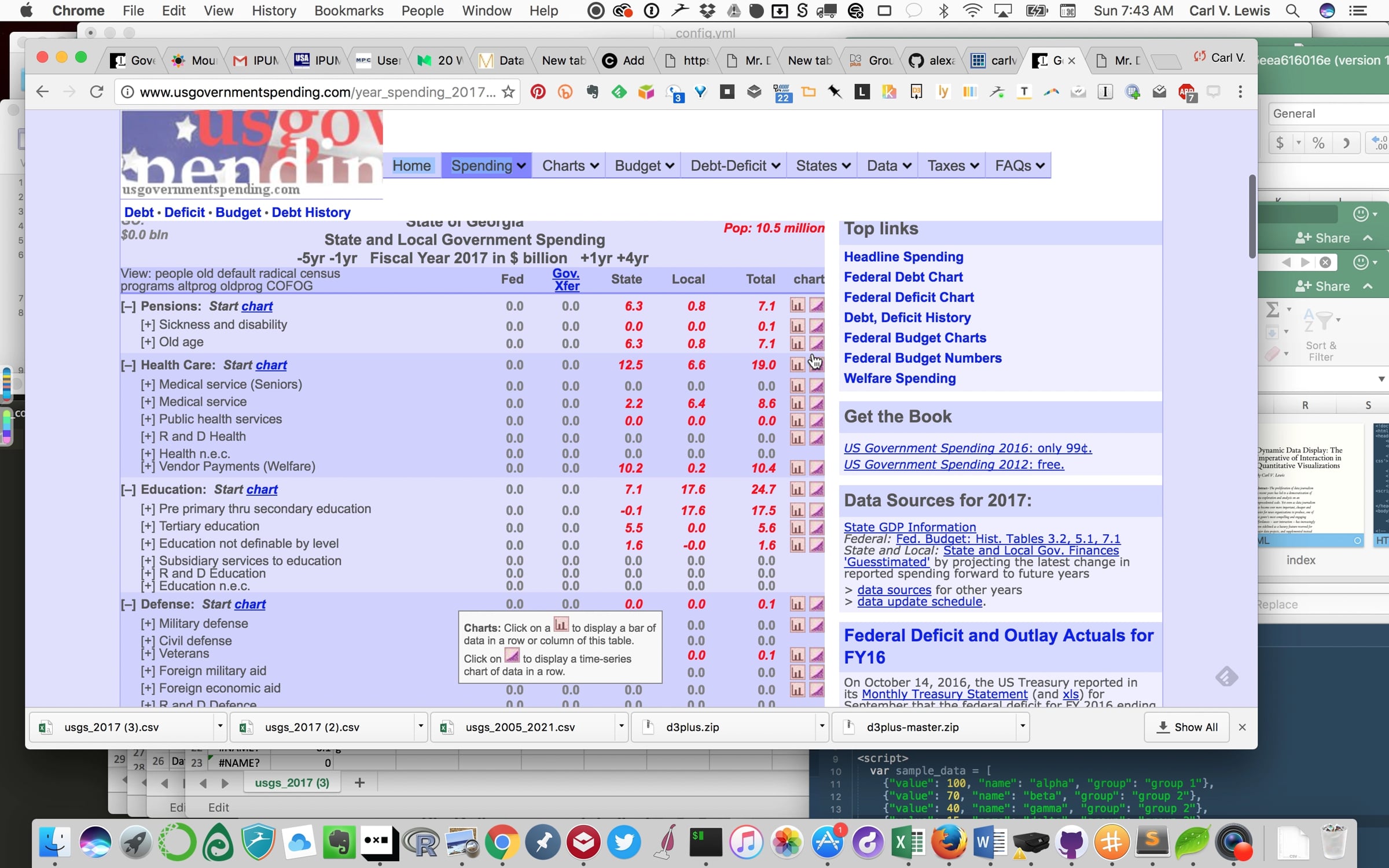Click time-series chart icon for Tertiary education
The width and height of the screenshot is (1389, 868).
coord(817,528)
